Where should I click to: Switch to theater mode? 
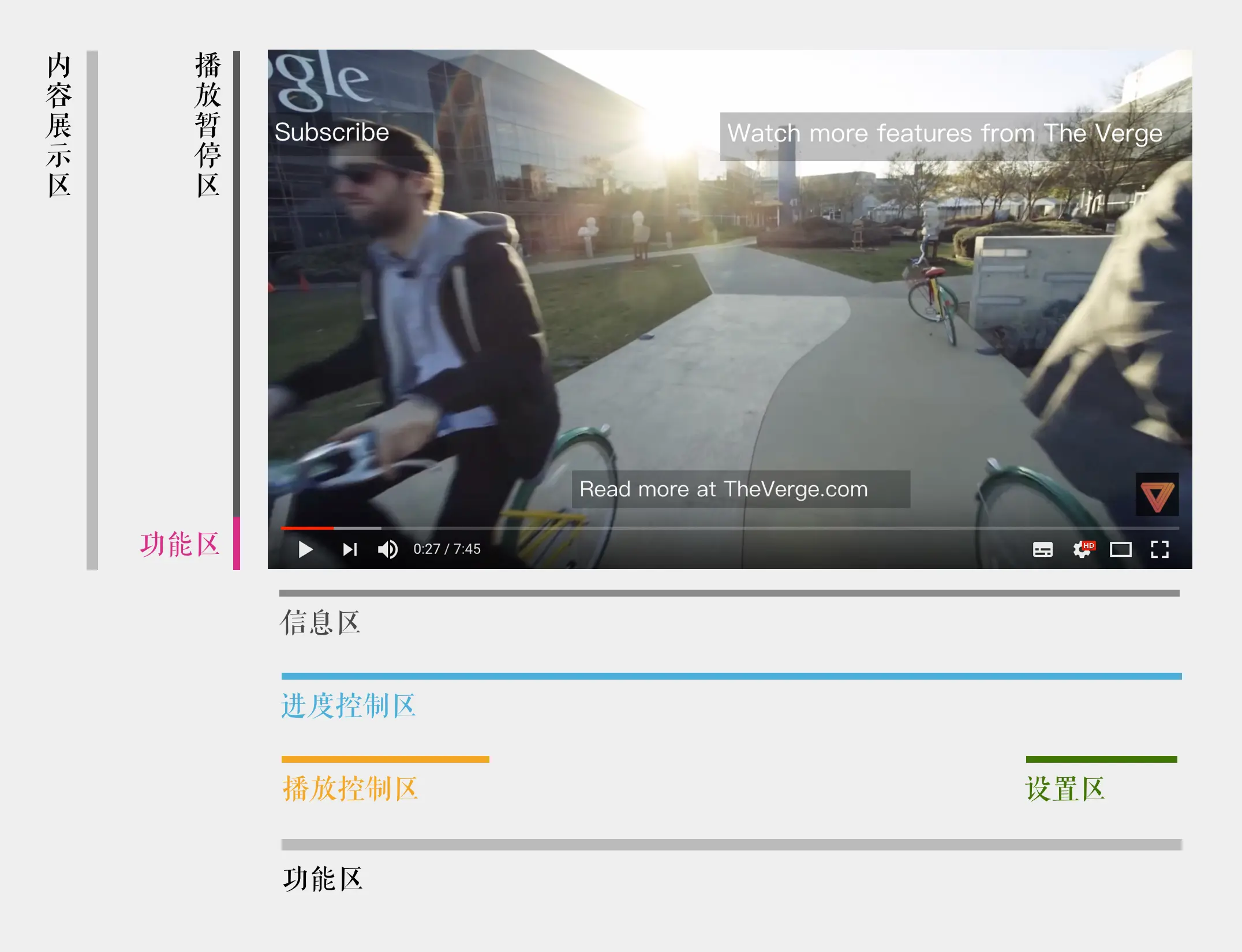(x=1120, y=549)
